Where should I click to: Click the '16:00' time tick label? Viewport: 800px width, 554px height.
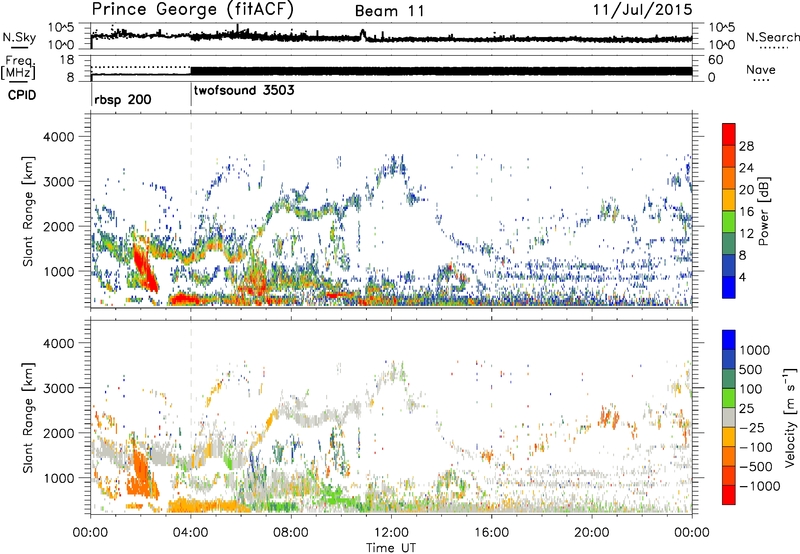(491, 533)
